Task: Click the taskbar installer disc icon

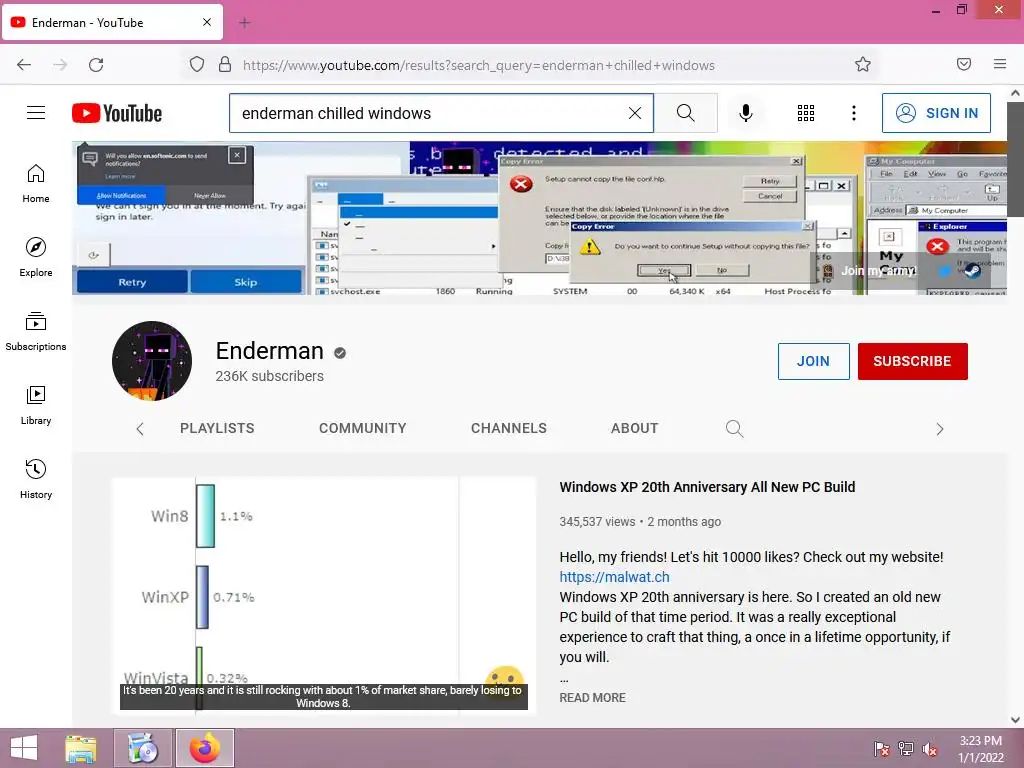Action: coord(143,748)
